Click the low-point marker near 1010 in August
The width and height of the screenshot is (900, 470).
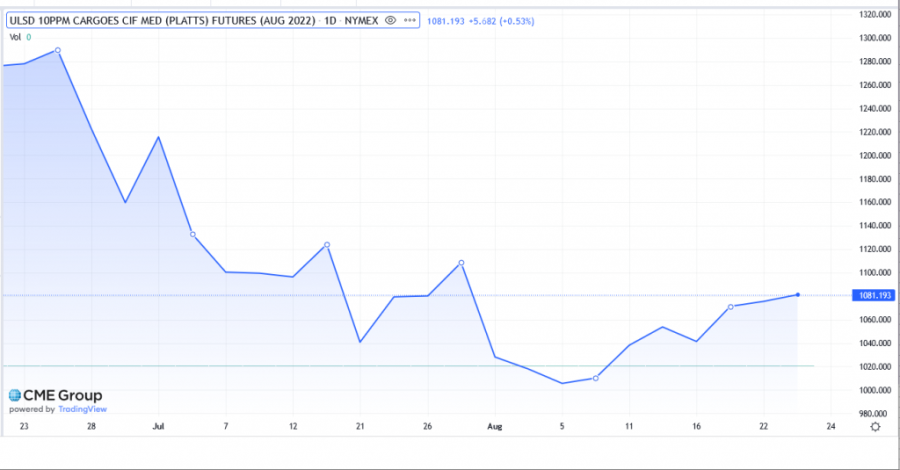click(x=596, y=378)
